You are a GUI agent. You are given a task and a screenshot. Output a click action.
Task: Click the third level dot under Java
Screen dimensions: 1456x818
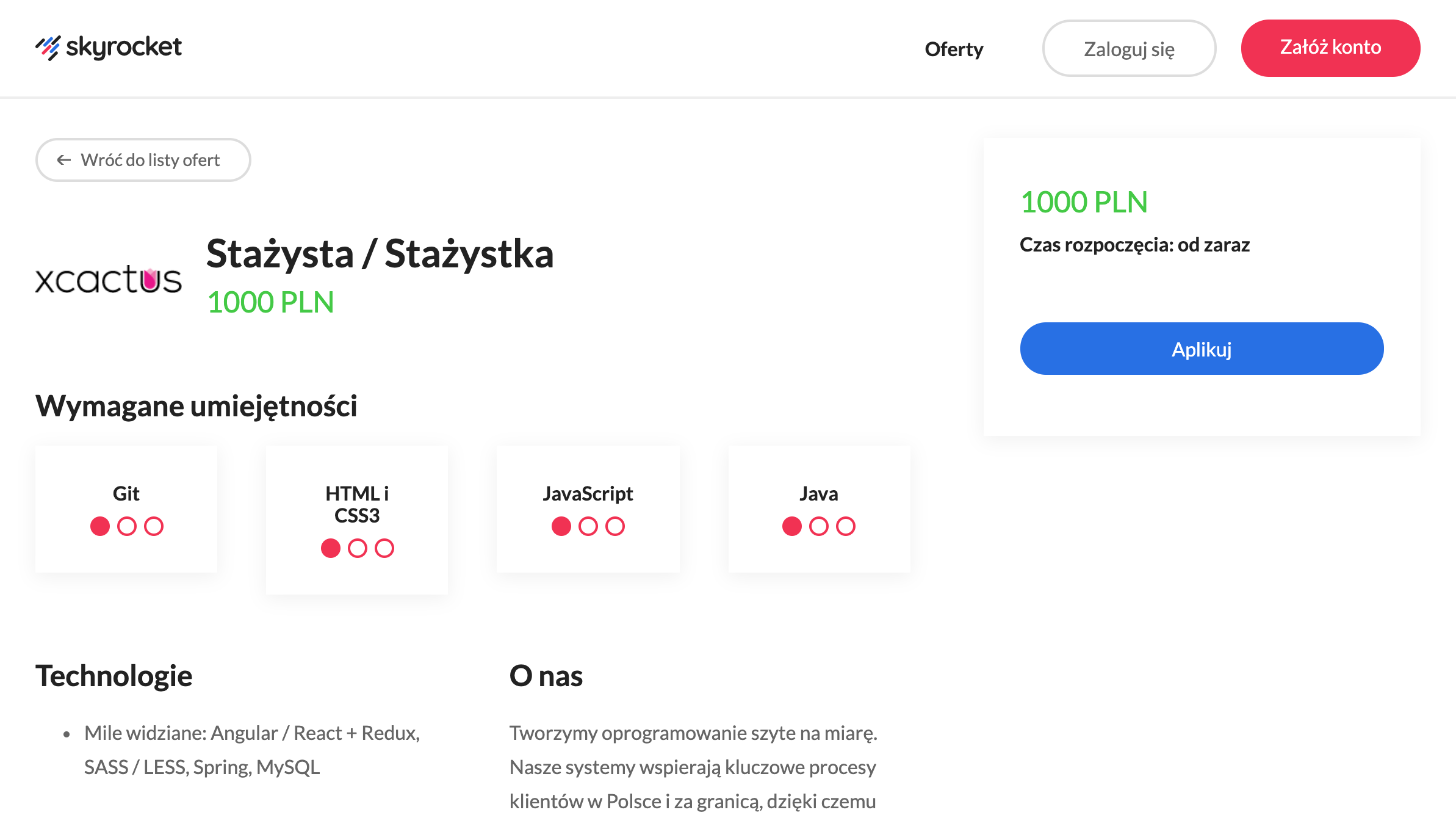[846, 526]
